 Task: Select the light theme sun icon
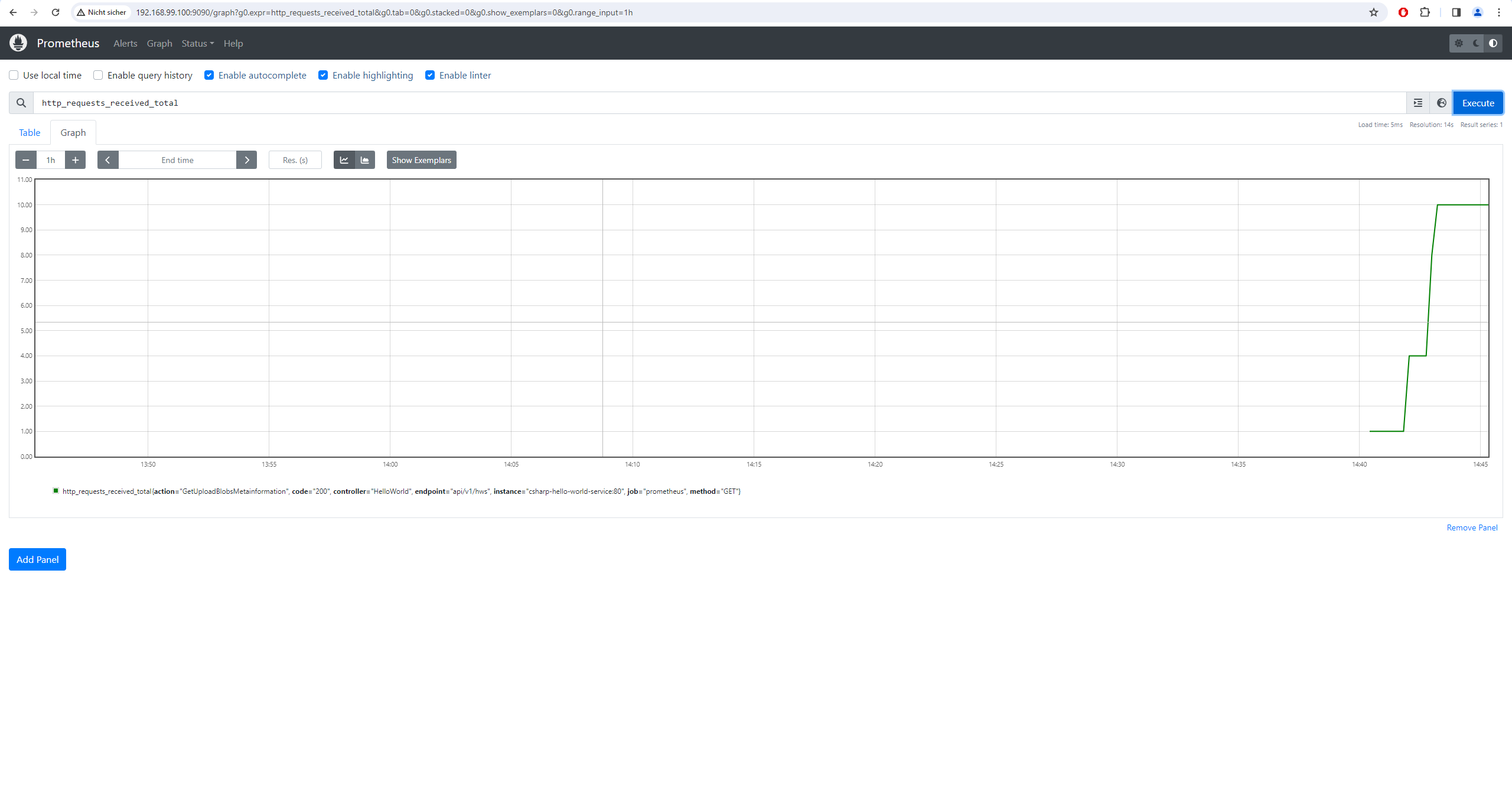(x=1459, y=43)
